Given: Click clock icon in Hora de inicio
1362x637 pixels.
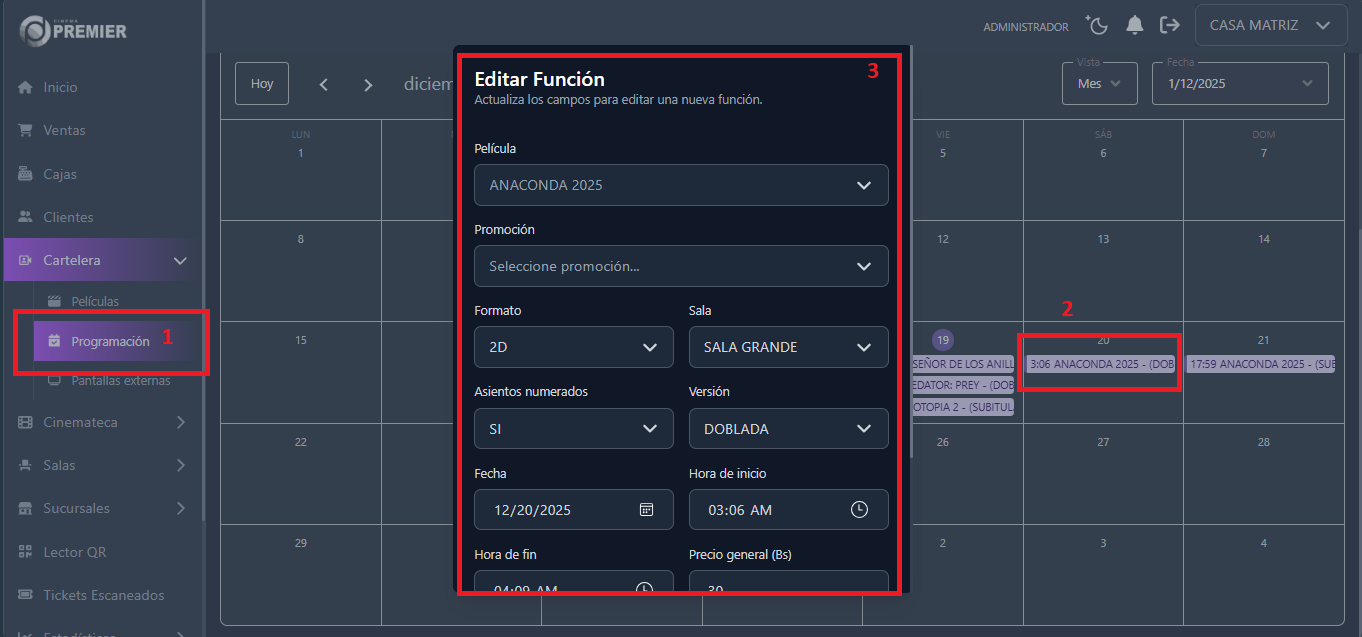Looking at the screenshot, I should [859, 510].
